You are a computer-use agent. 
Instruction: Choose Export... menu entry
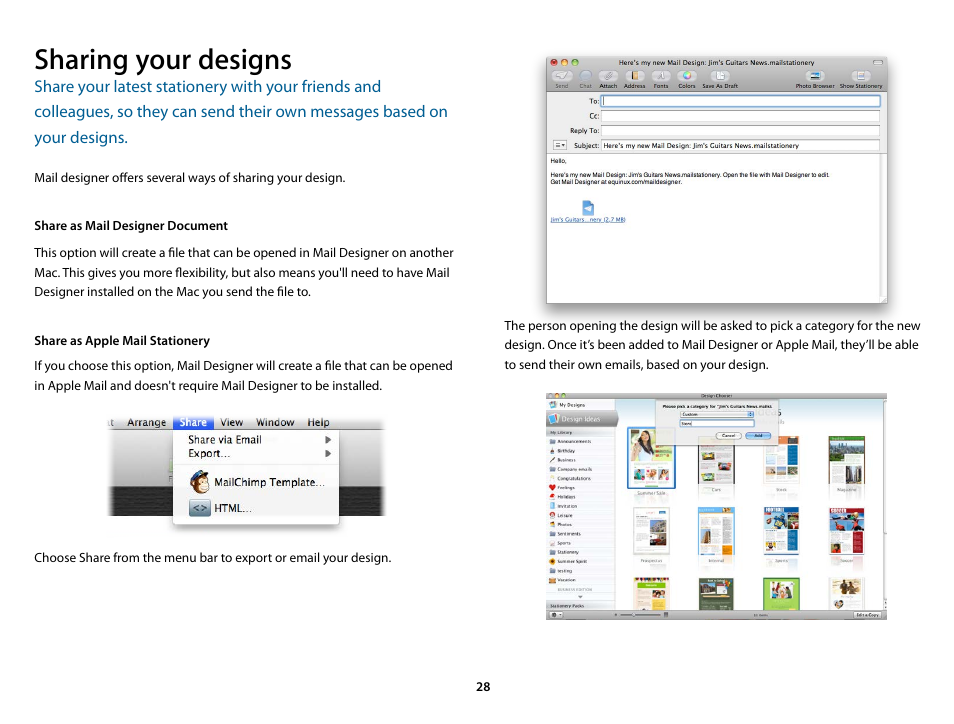[x=256, y=453]
